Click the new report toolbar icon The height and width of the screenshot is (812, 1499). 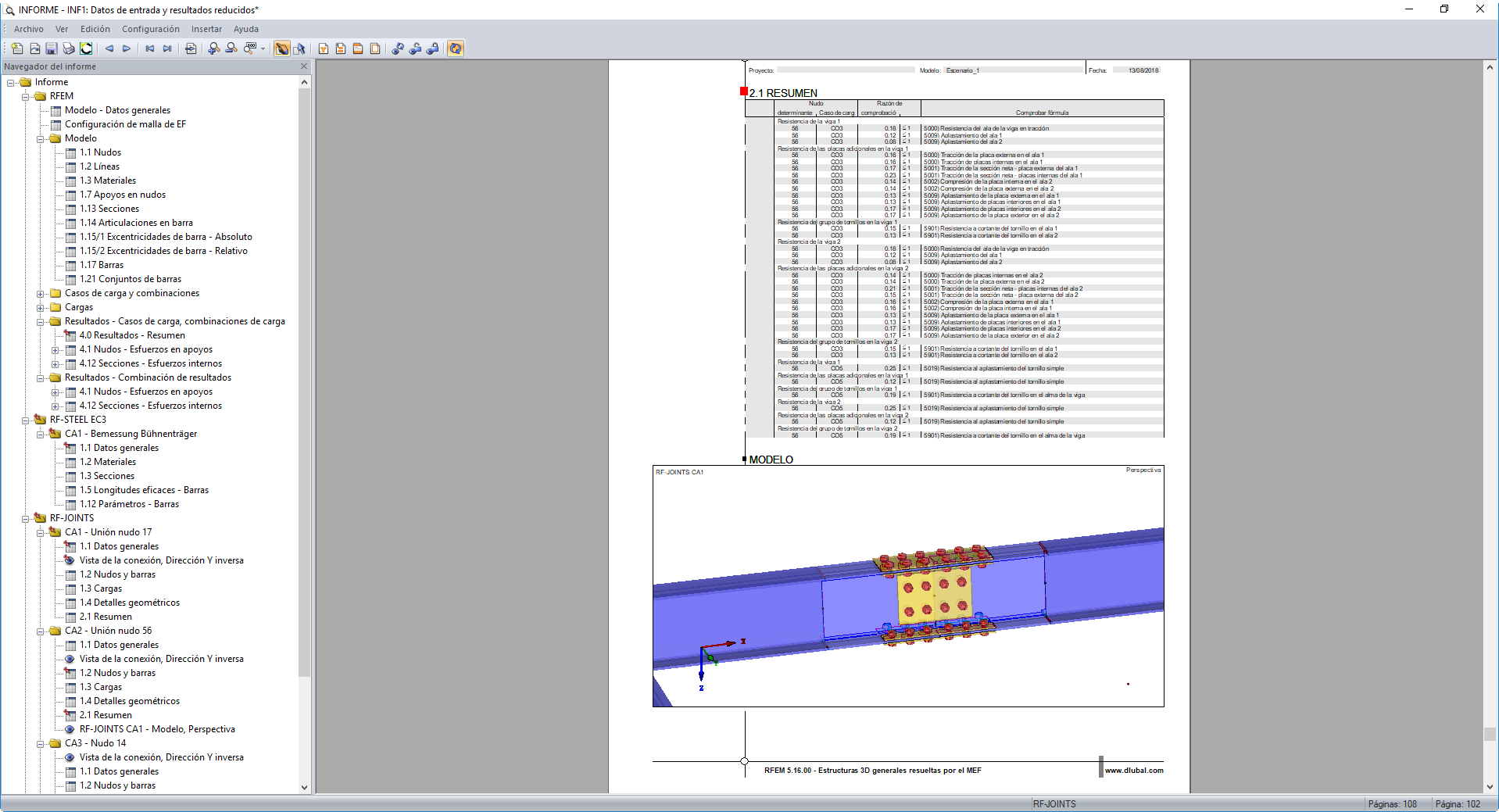[17, 48]
